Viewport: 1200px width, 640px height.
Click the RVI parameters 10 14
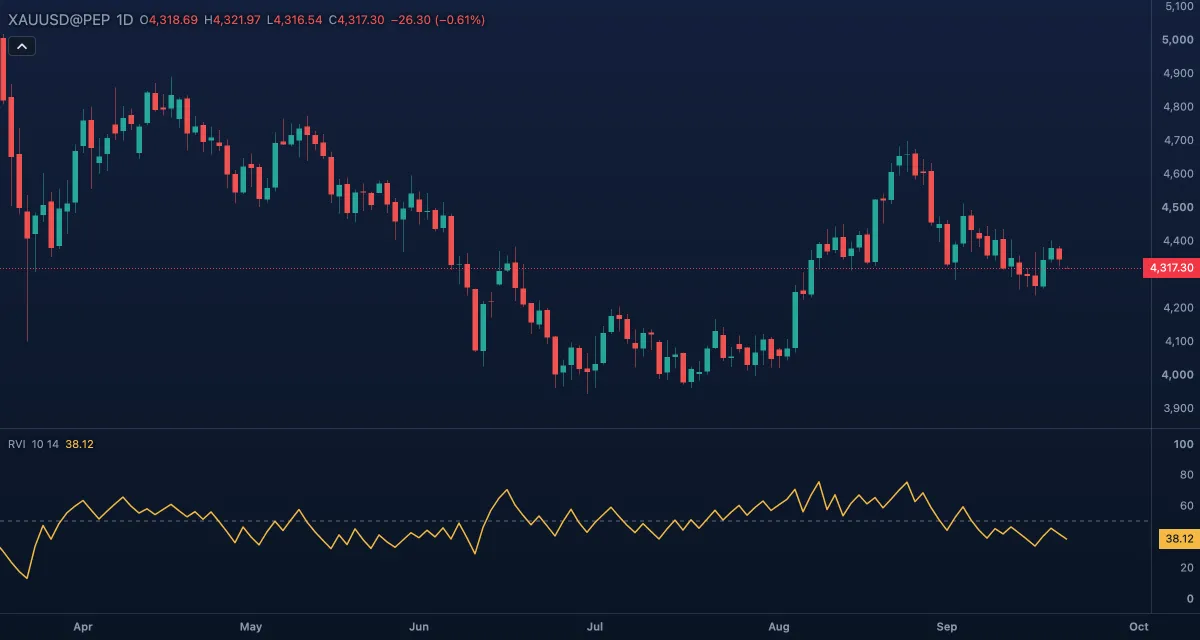(x=45, y=444)
